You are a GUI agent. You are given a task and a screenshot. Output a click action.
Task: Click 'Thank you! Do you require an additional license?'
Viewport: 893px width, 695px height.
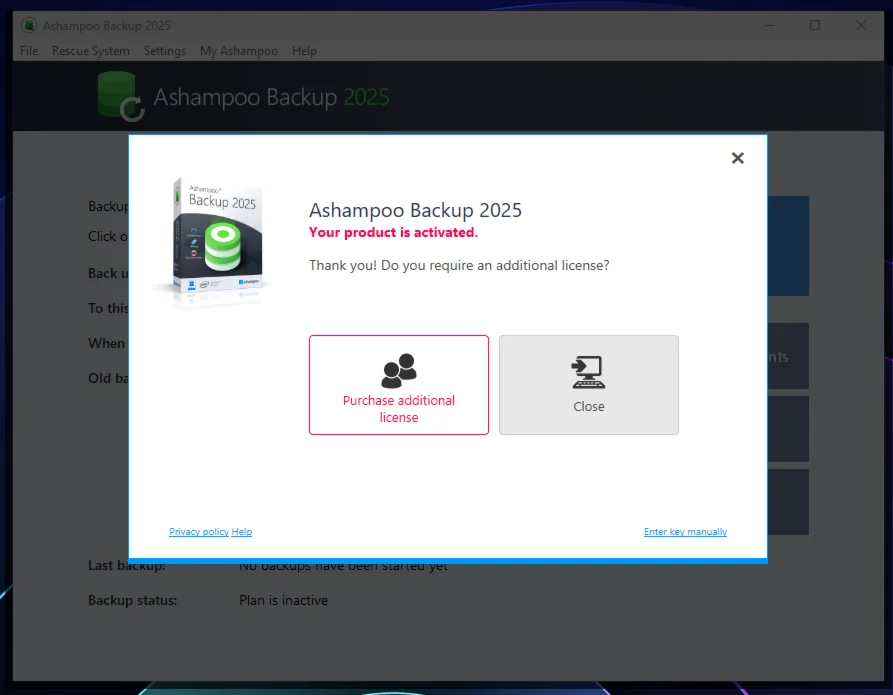[x=459, y=265]
